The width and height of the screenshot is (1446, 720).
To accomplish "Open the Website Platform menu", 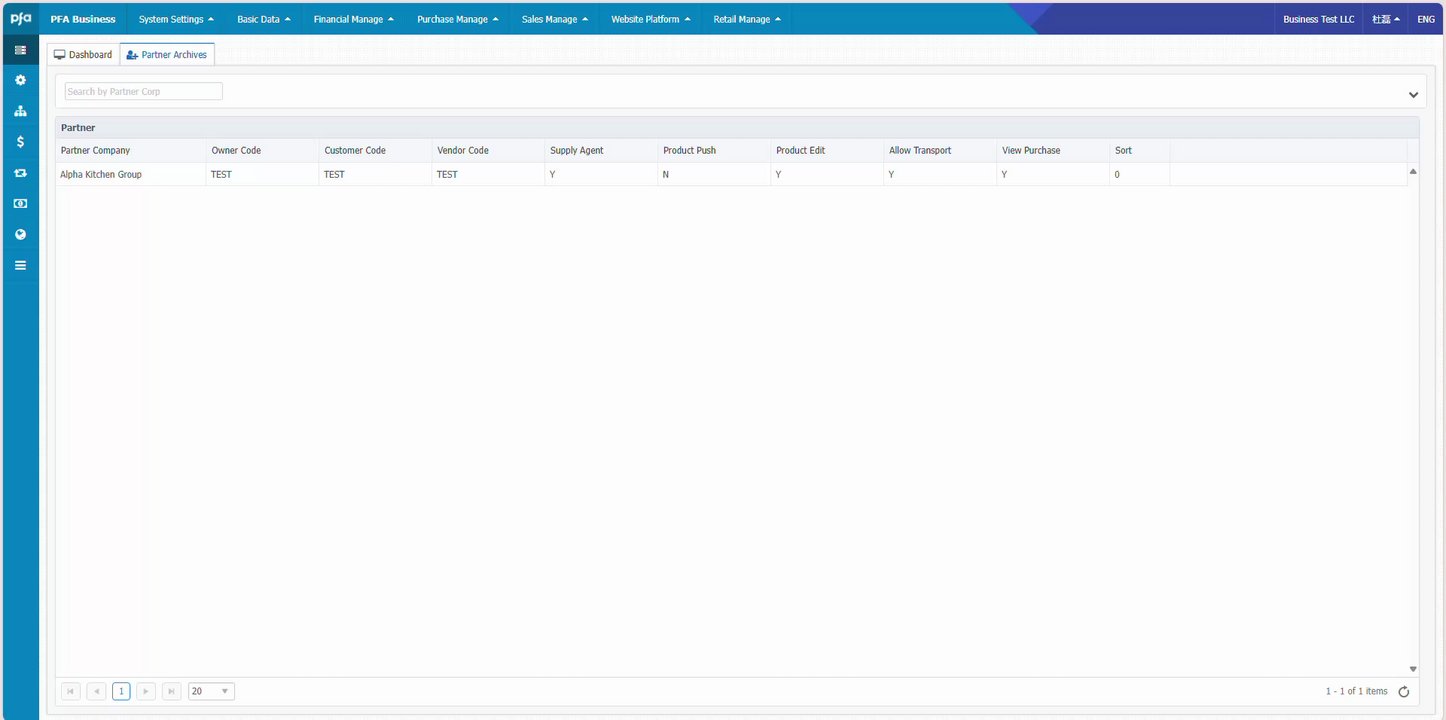I will coord(651,19).
